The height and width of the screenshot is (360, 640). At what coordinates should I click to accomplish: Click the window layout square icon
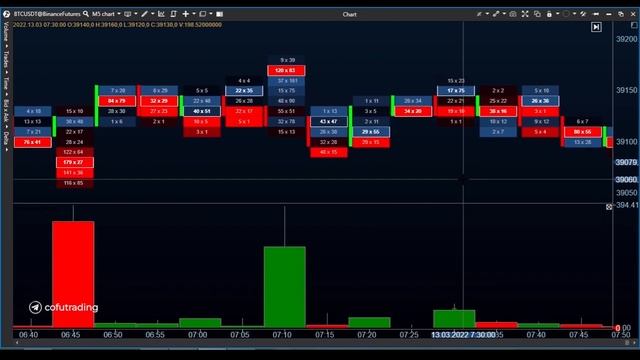202,14
